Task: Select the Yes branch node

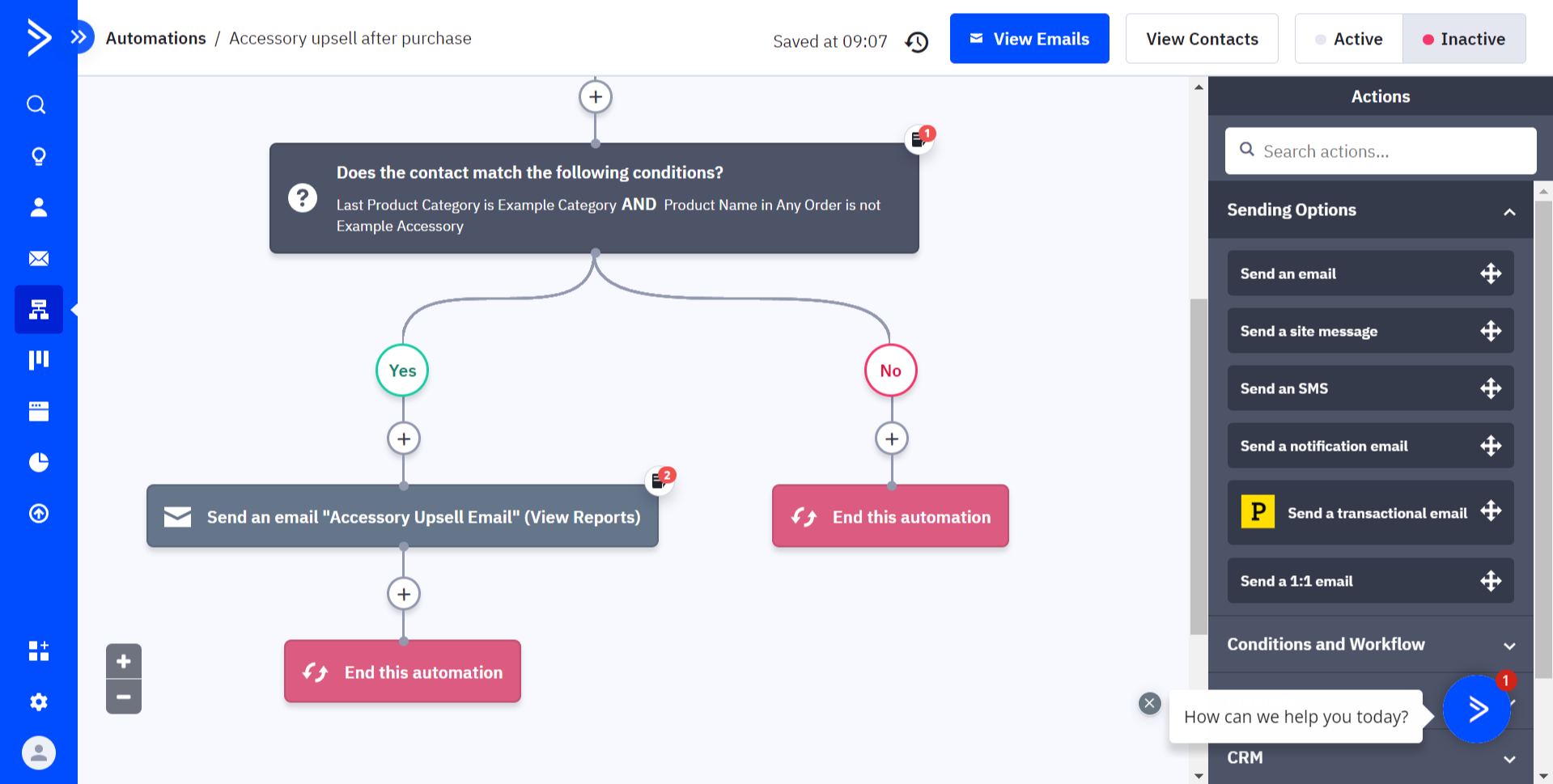Action: (x=402, y=371)
